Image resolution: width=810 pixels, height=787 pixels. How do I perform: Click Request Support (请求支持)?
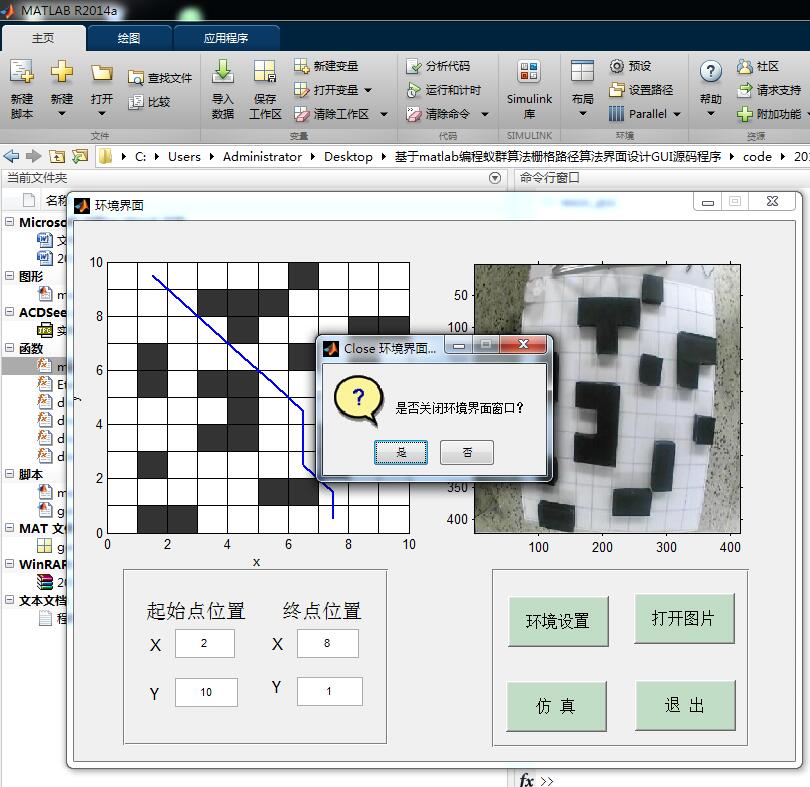coord(769,90)
